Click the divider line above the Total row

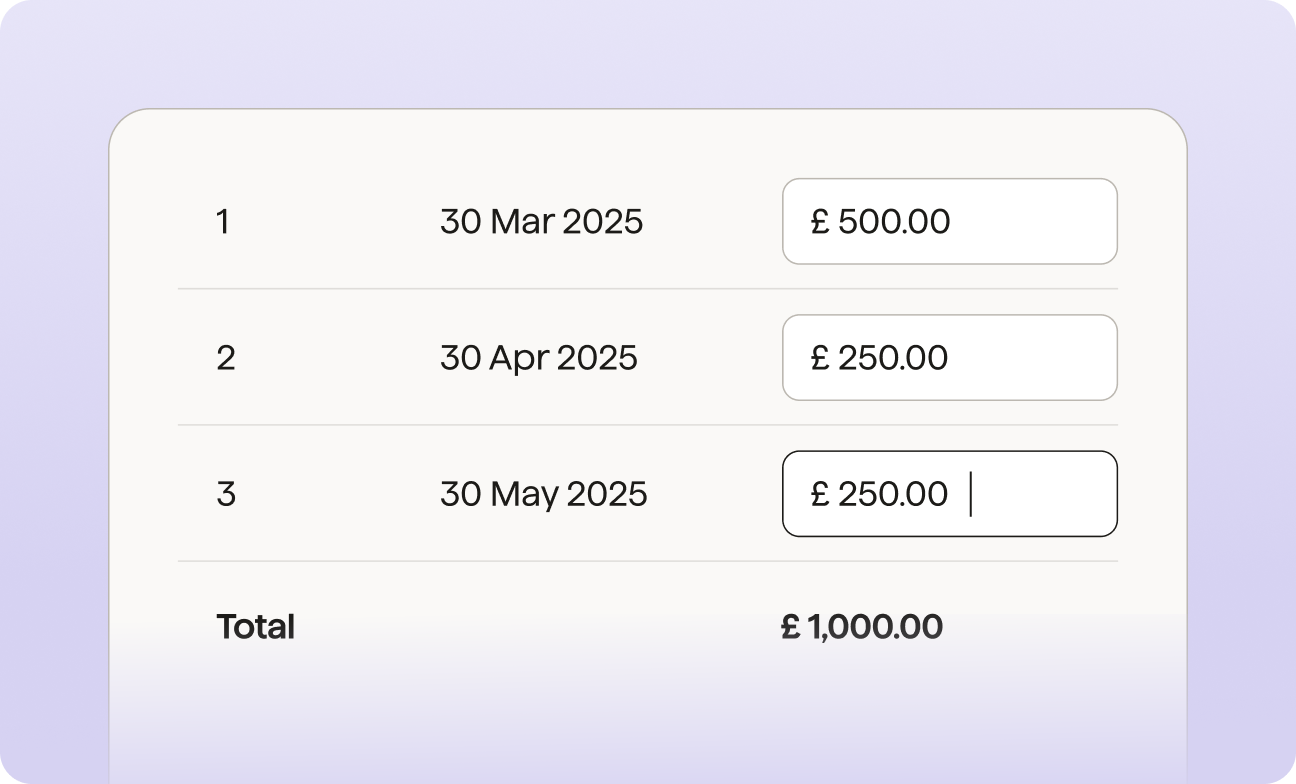(647, 561)
